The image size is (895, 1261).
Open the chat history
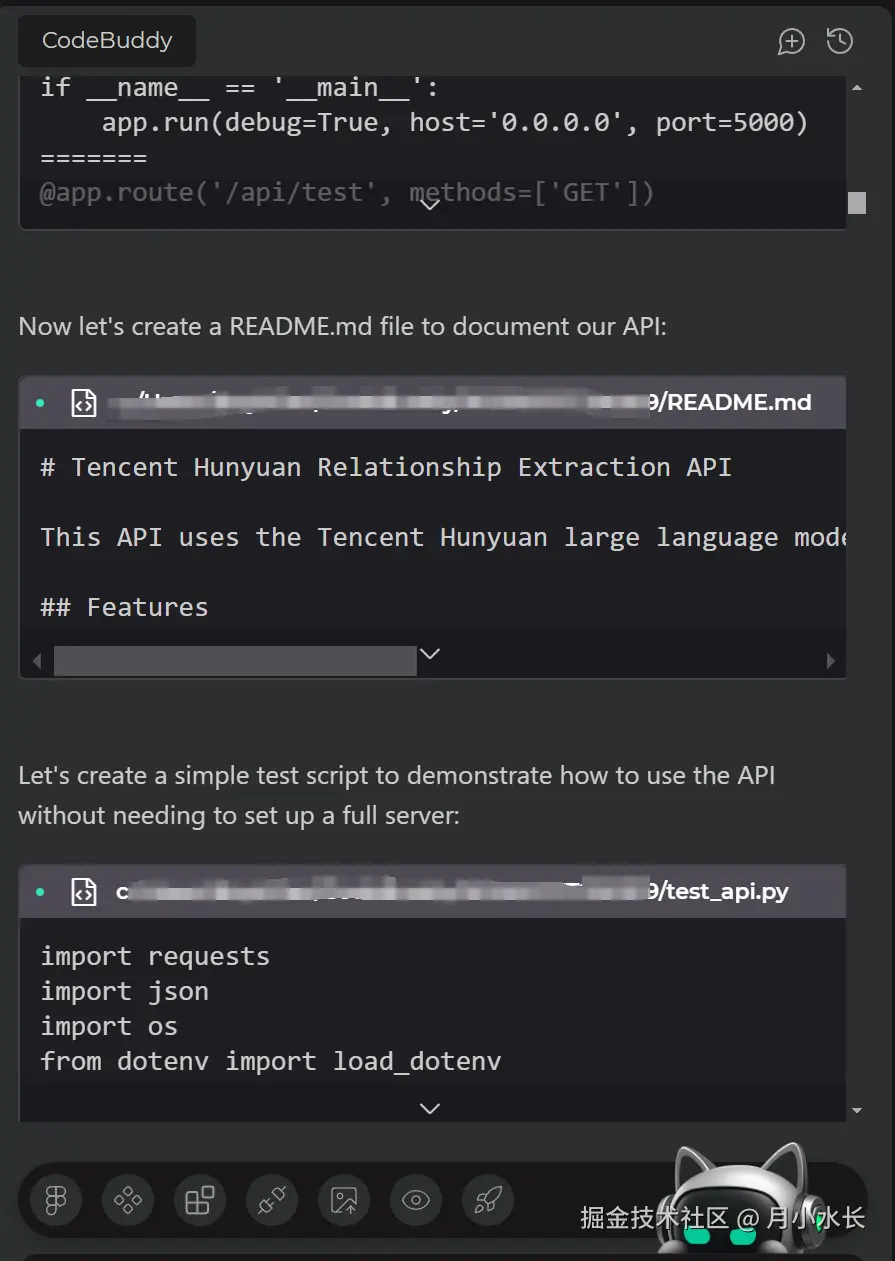pos(840,41)
